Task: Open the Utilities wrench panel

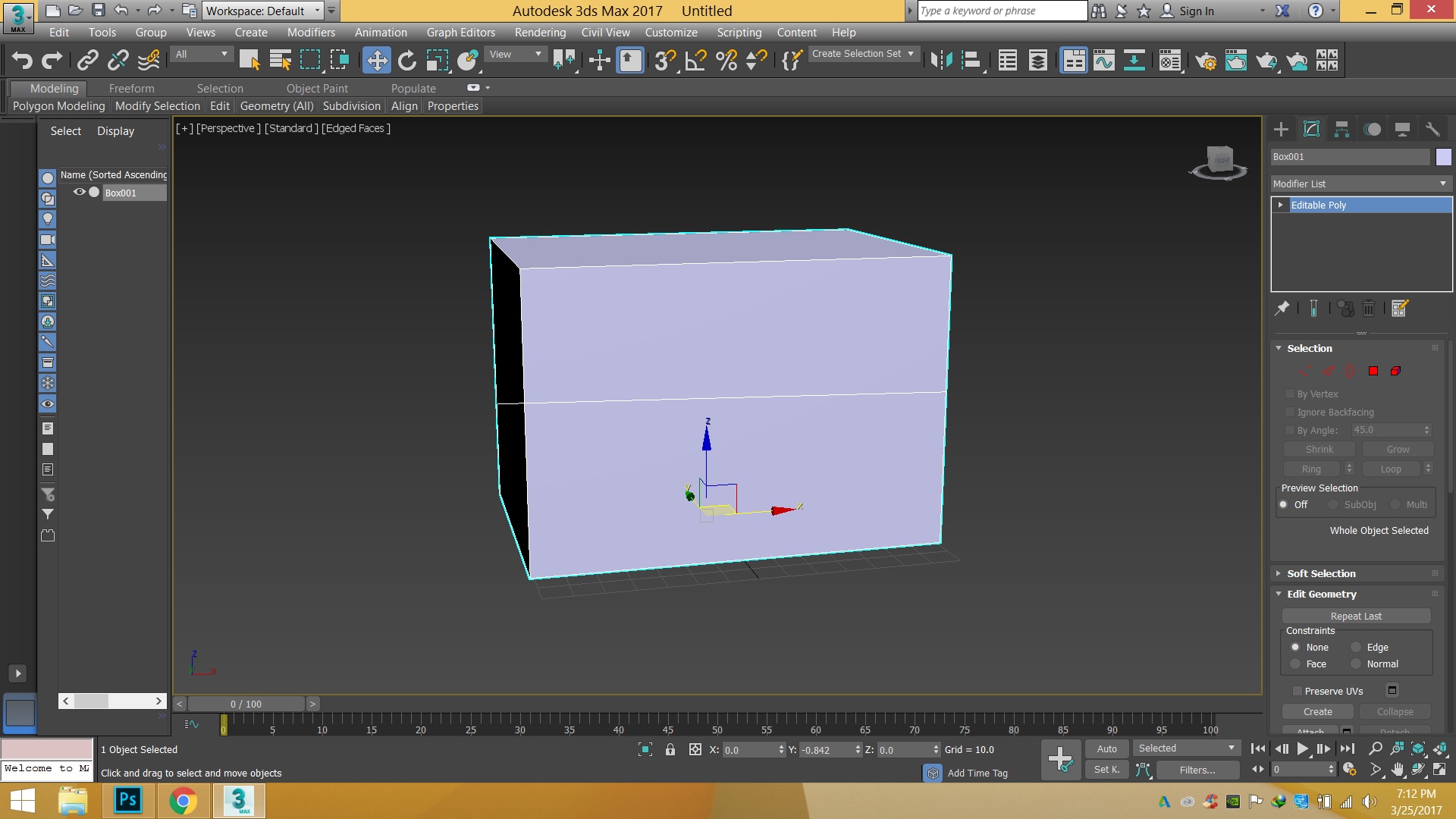Action: click(x=1432, y=130)
